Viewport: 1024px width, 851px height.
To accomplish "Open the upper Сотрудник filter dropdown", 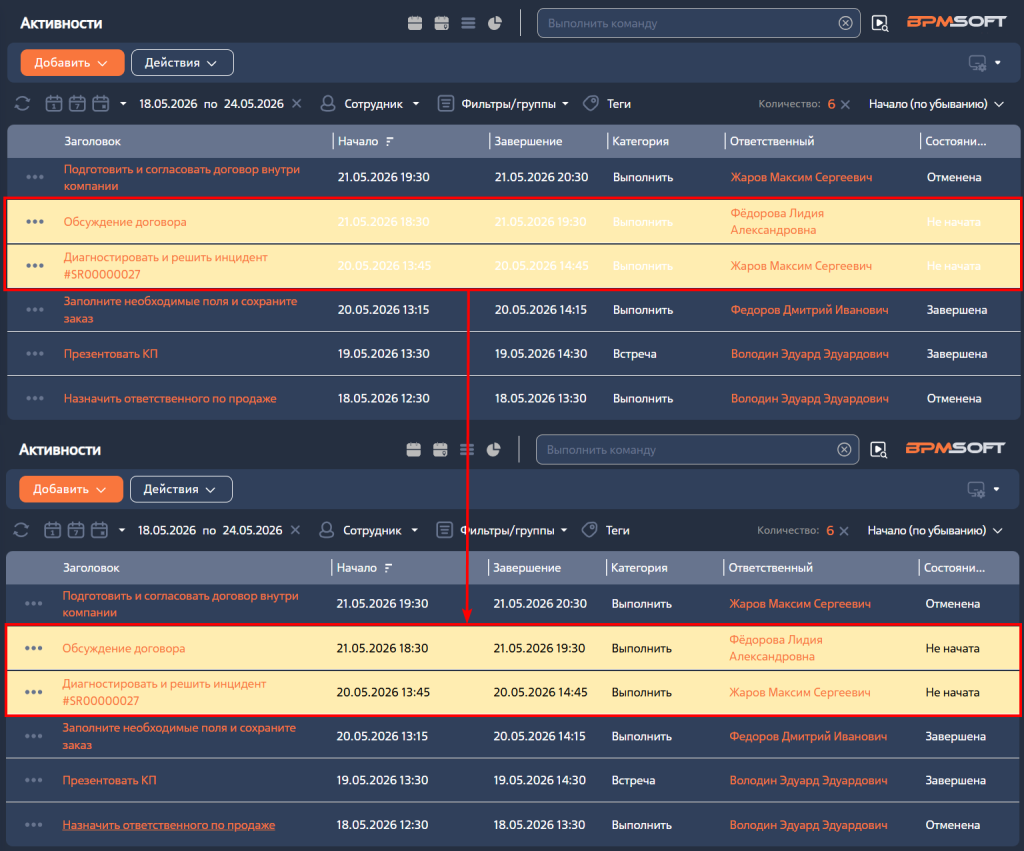I will click(370, 104).
